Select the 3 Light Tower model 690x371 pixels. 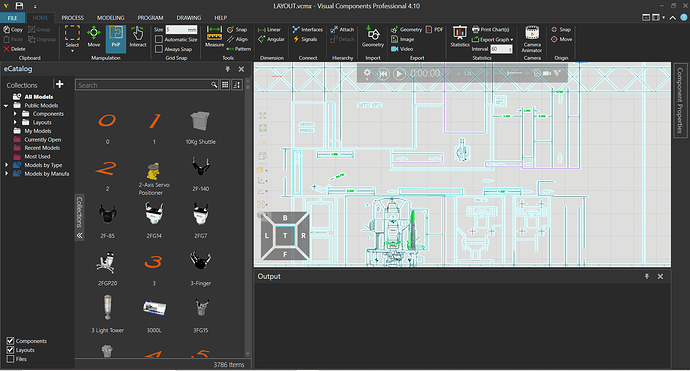click(x=107, y=314)
